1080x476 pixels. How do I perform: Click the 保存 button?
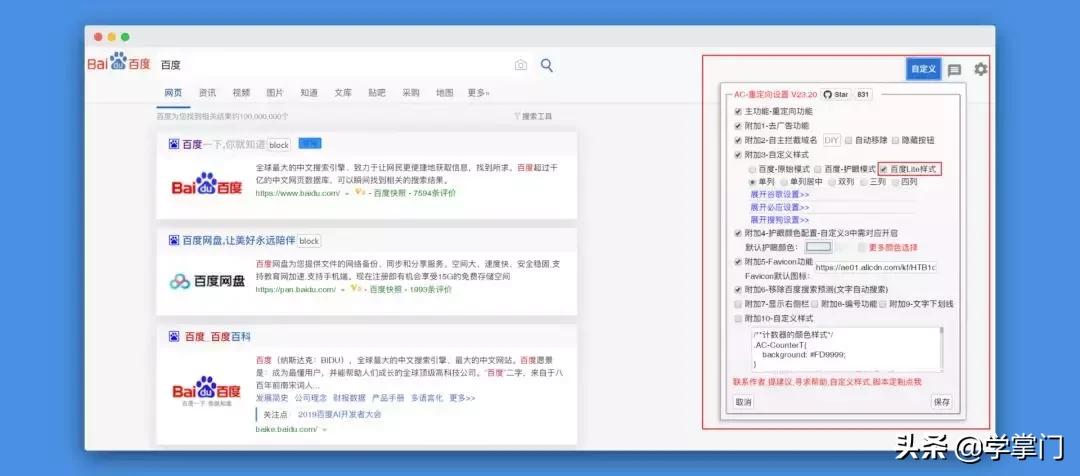(942, 402)
